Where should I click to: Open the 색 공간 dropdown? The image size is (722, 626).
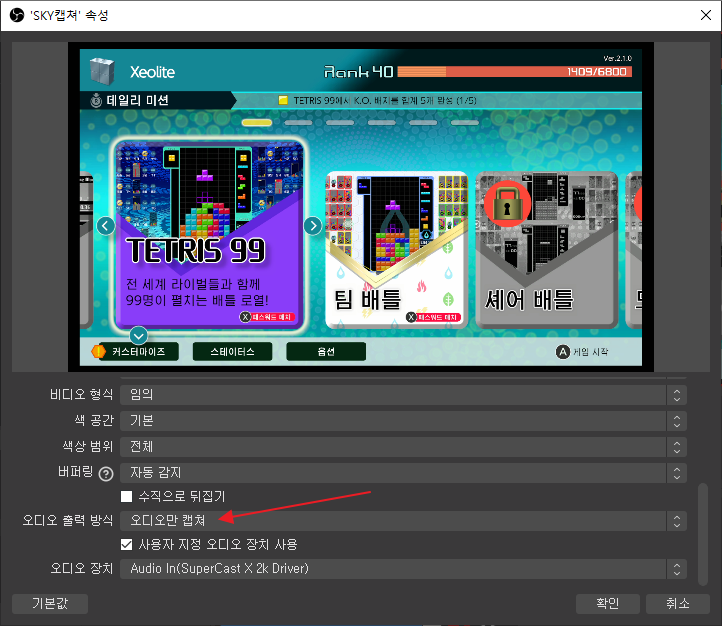pos(403,421)
